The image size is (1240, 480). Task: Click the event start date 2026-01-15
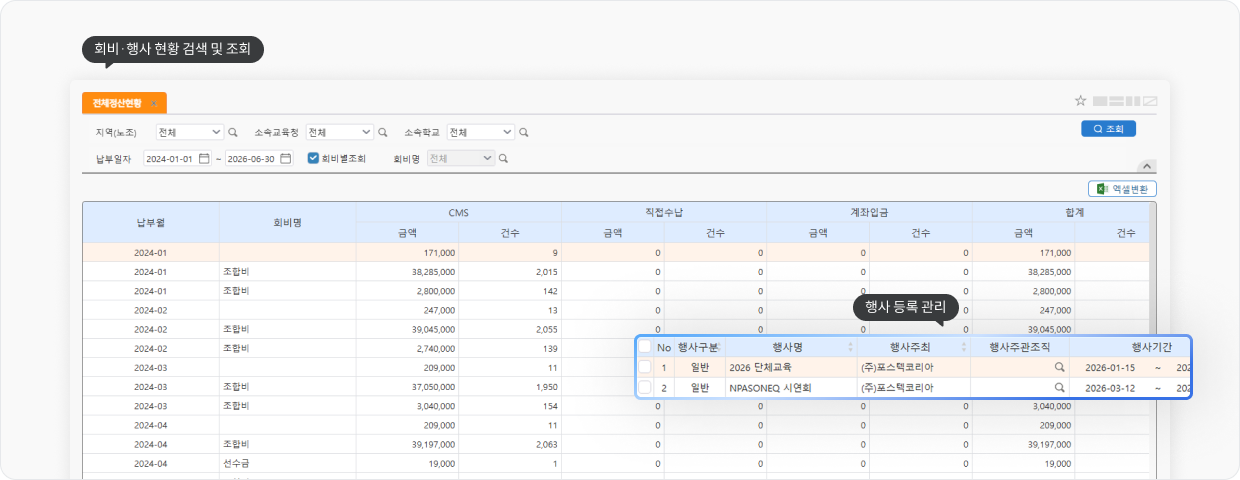1111,367
